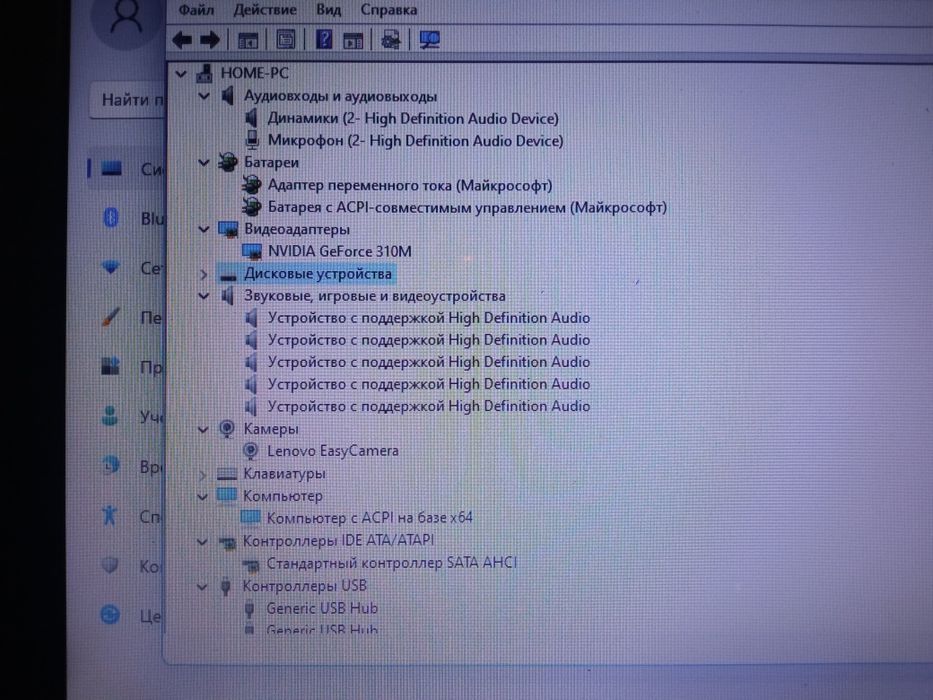
Task: Open the Файл menu
Action: 196,10
